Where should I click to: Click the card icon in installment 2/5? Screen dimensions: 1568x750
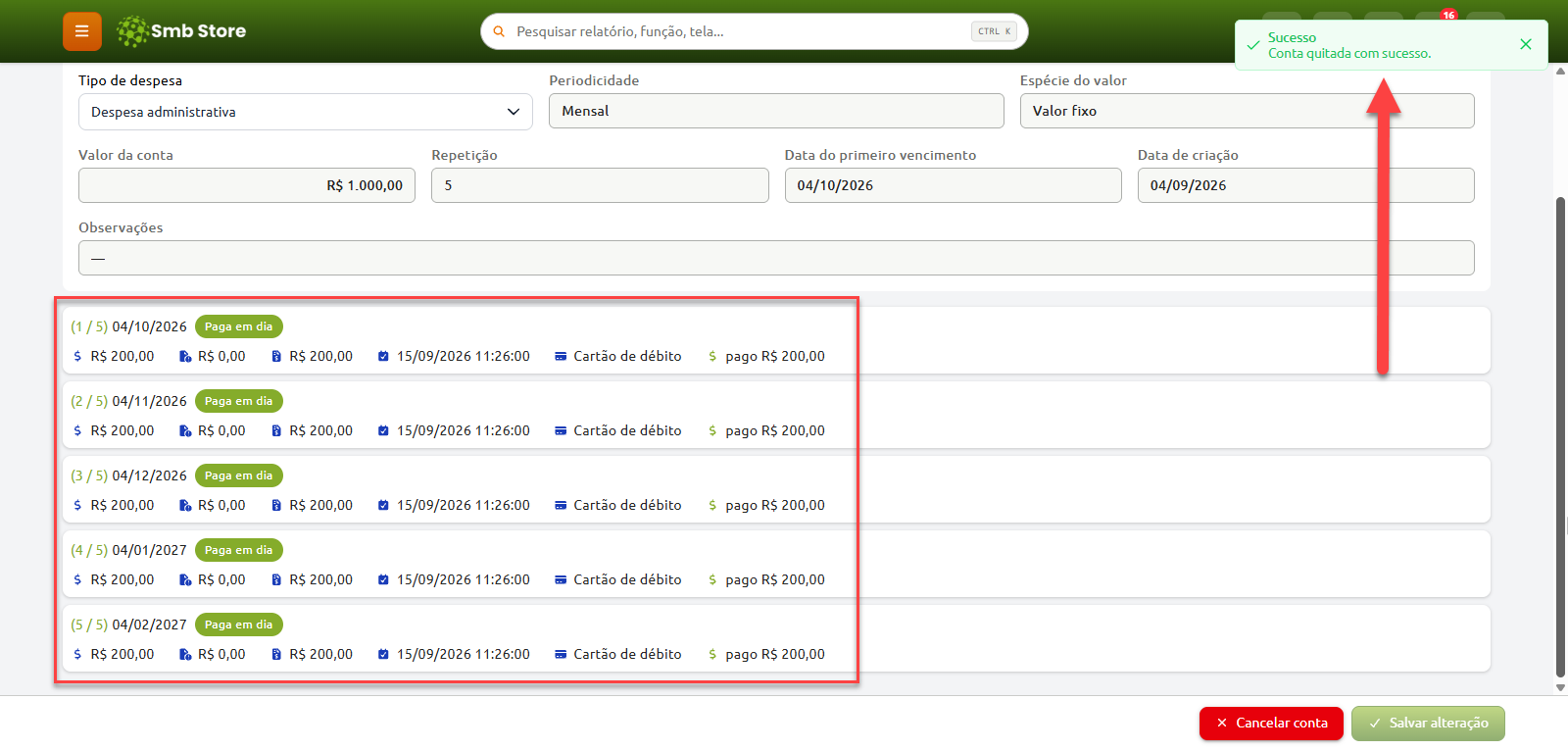(x=561, y=430)
